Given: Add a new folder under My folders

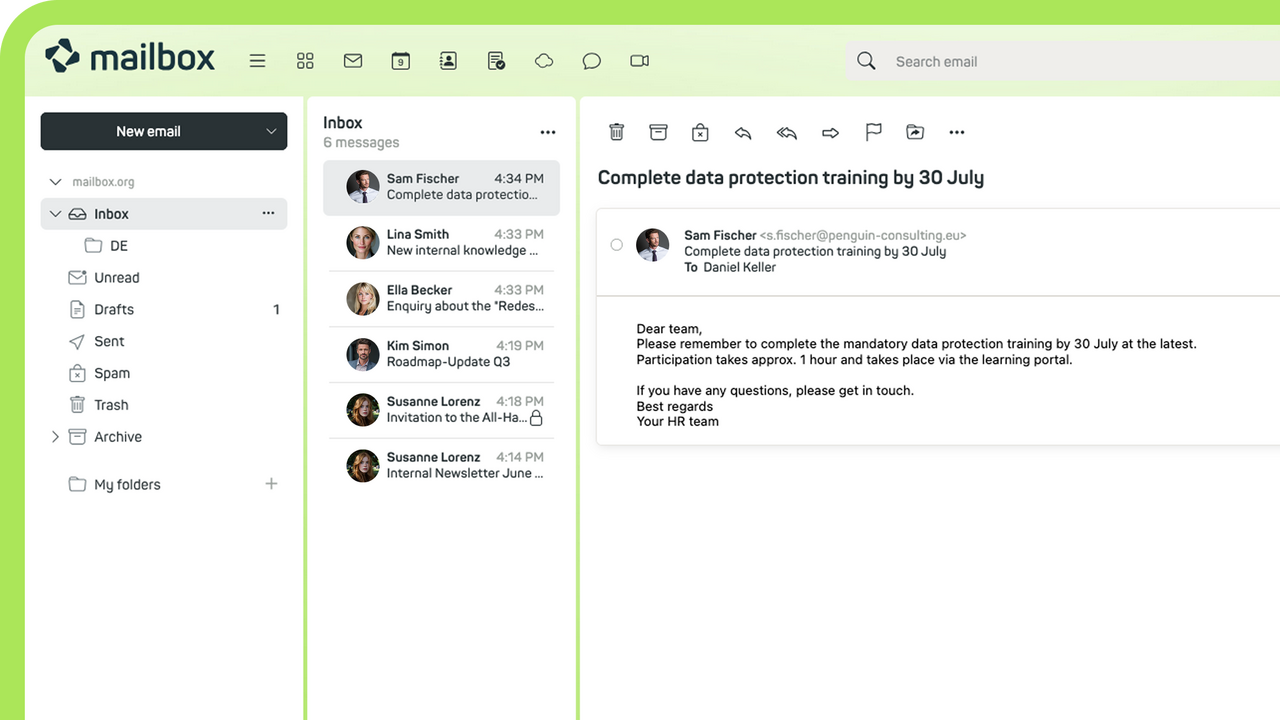Looking at the screenshot, I should [x=271, y=484].
